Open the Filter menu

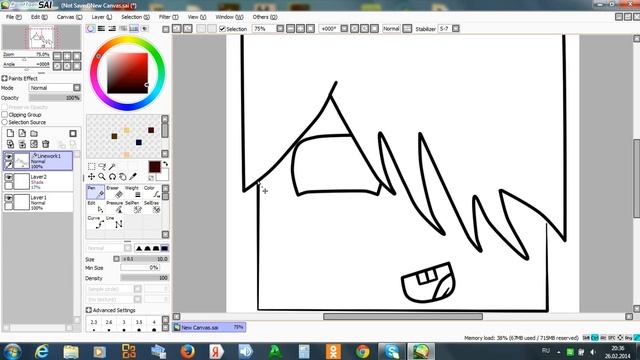168,17
